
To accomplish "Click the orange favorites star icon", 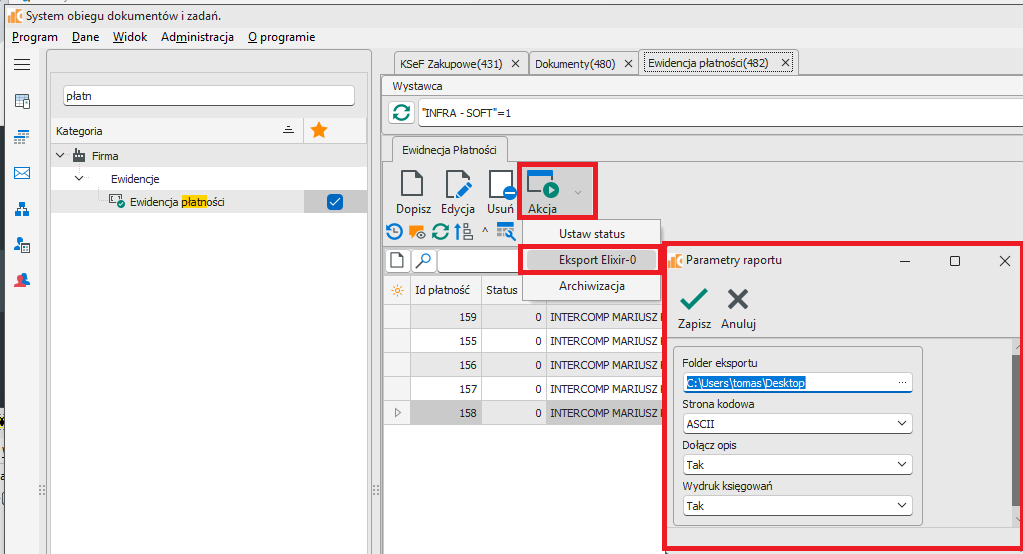I will [319, 130].
